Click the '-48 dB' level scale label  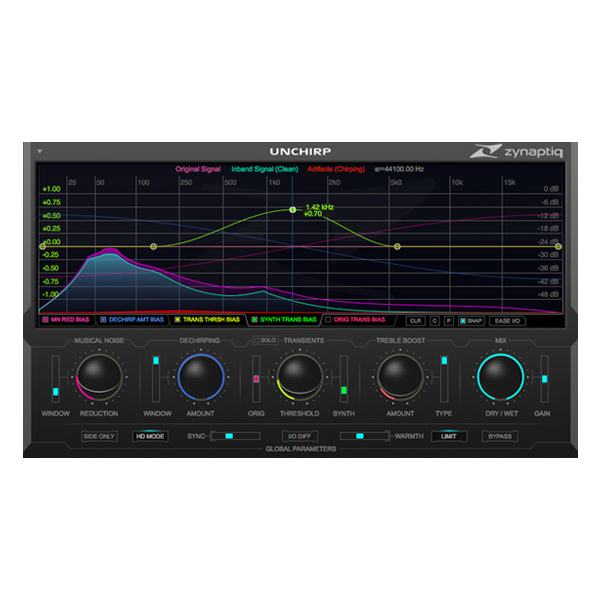[x=548, y=294]
